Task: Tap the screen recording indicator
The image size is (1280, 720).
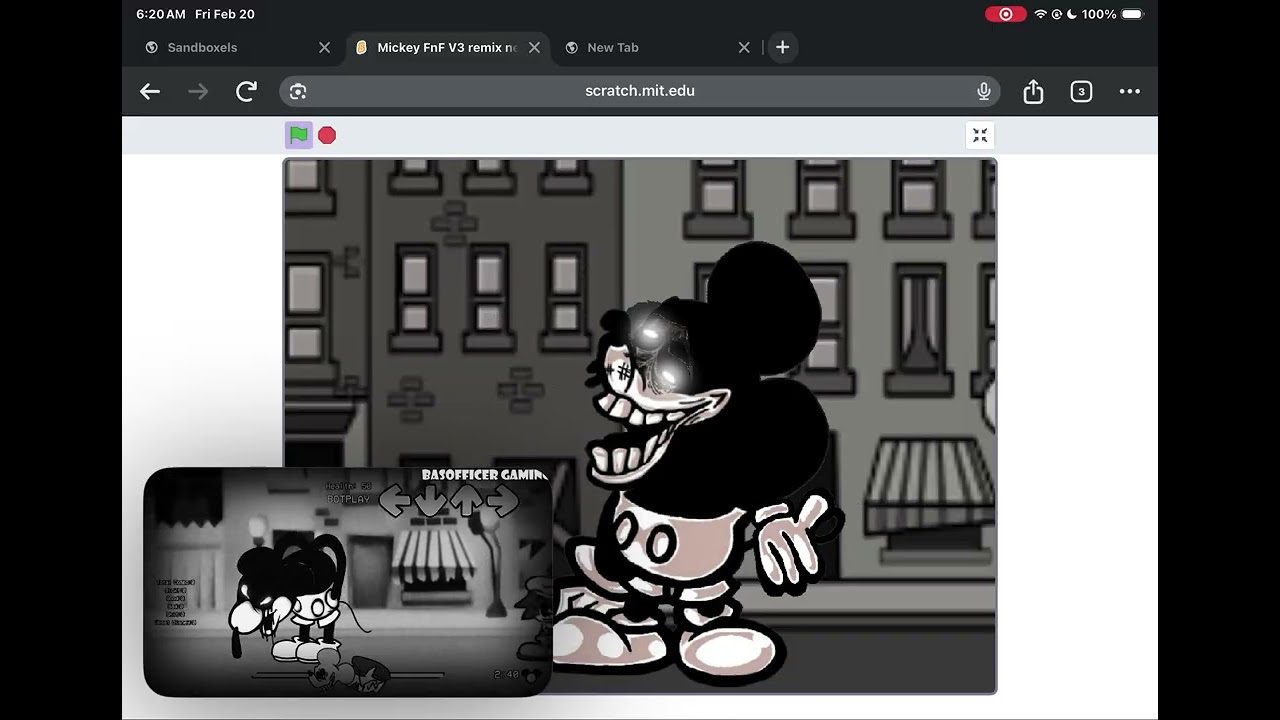Action: coord(1006,14)
